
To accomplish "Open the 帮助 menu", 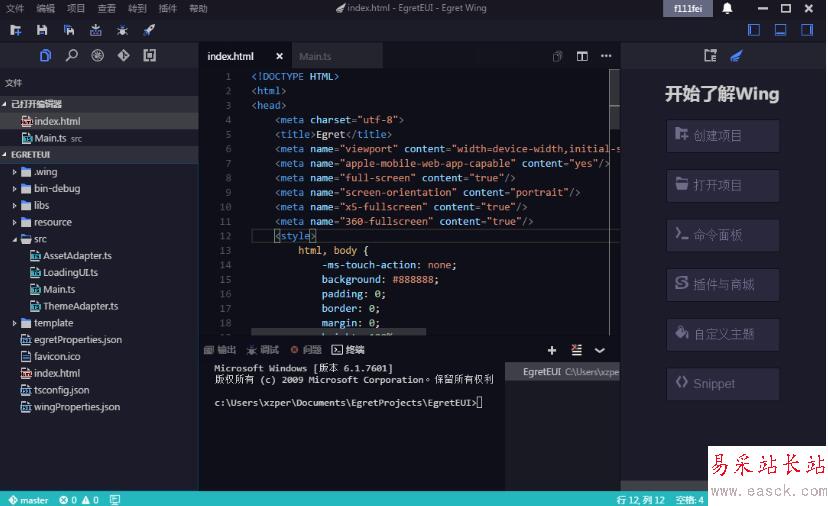I will click(198, 8).
